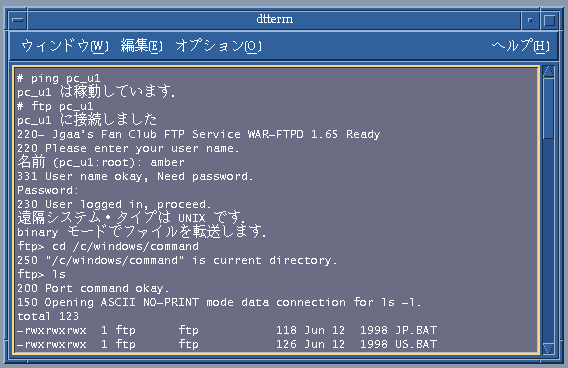Viewport: 568px width, 368px height.
Task: Click the scrollbar up arrow
Action: [x=549, y=71]
